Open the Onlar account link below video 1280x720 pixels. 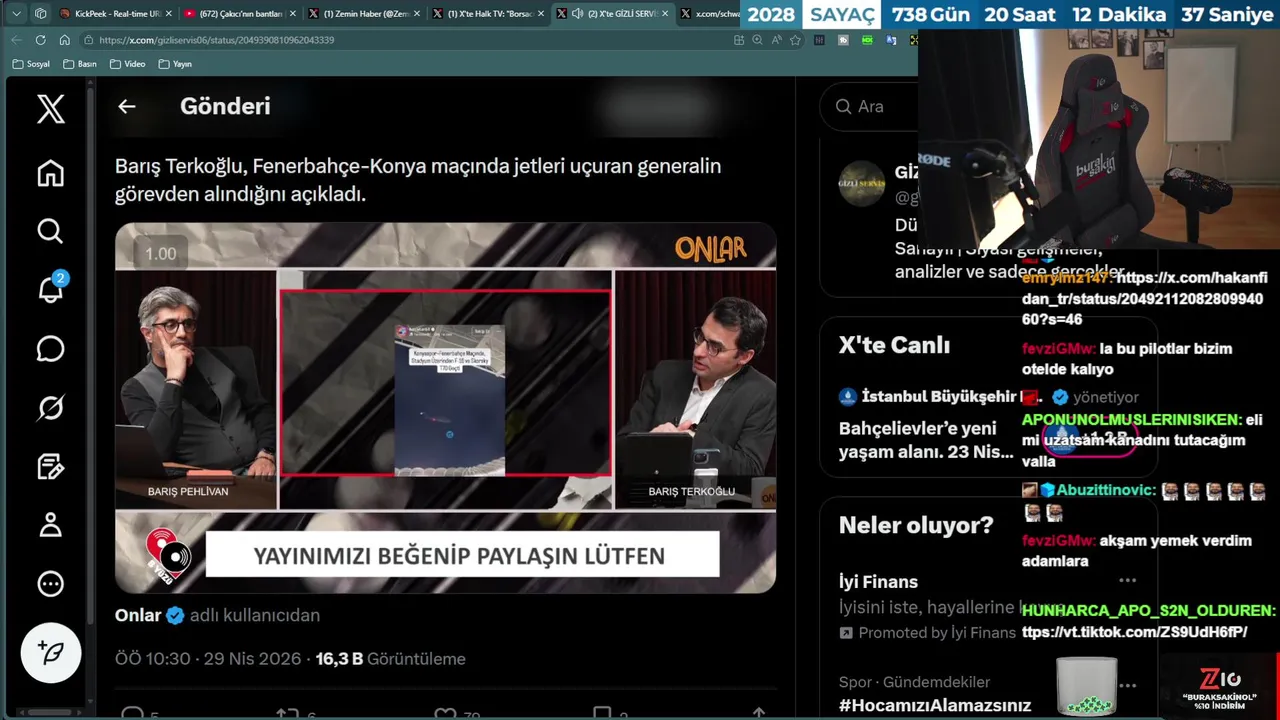pos(138,615)
